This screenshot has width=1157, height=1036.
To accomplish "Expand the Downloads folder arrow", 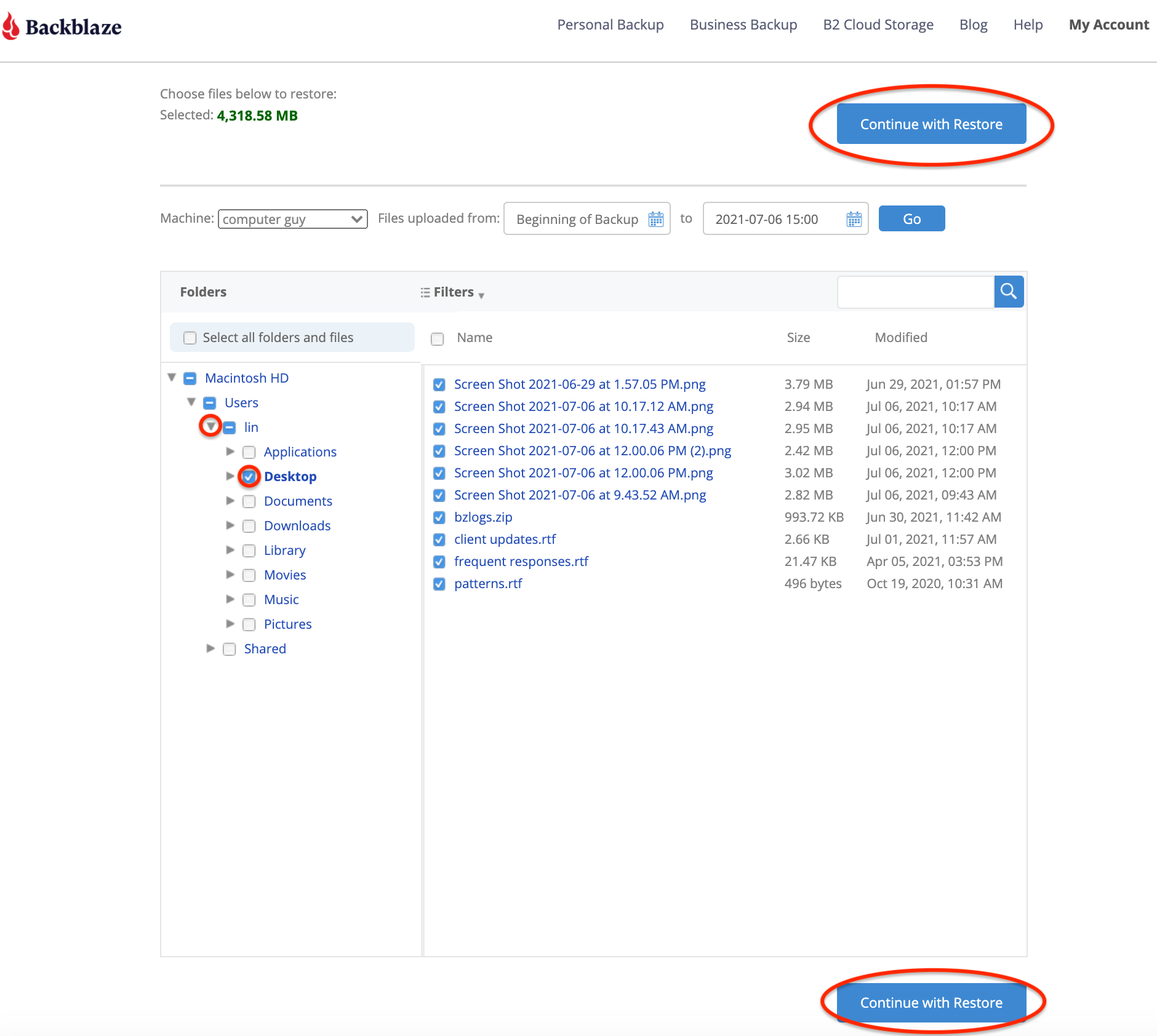I will (230, 525).
